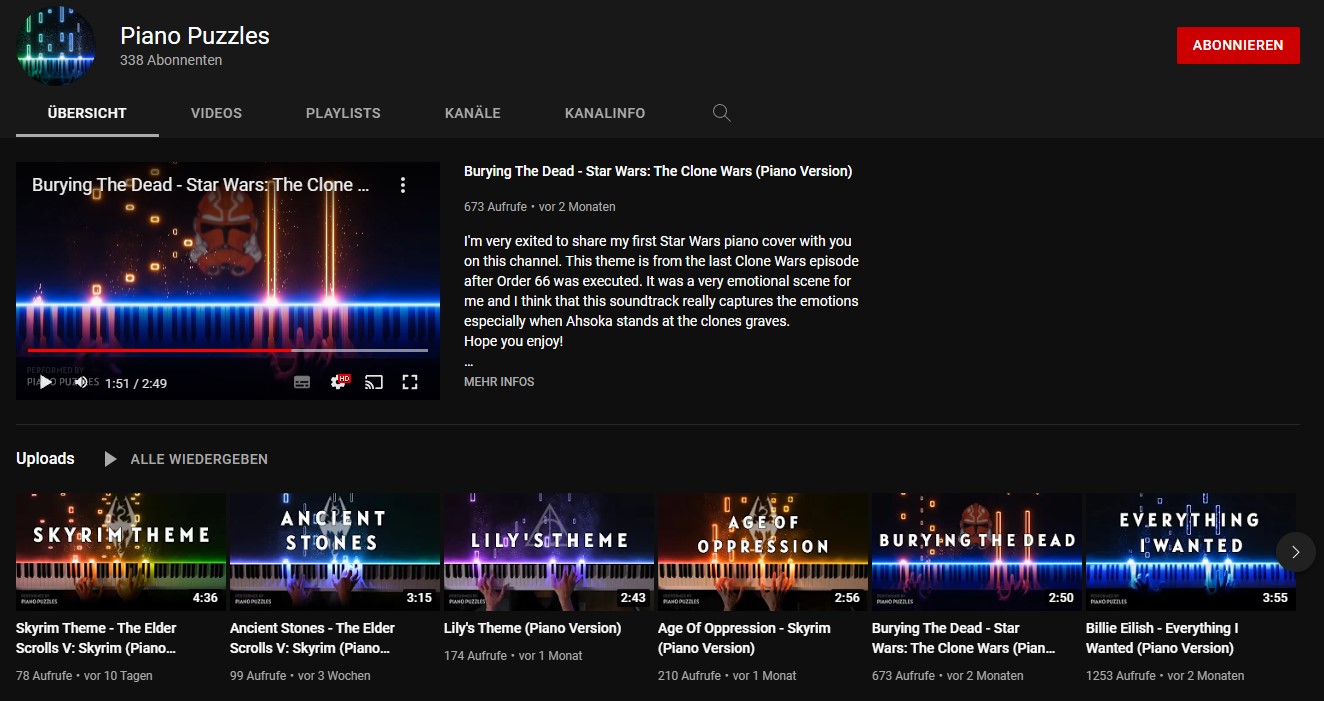Open the Skyrim Theme video thumbnail

[x=121, y=552]
